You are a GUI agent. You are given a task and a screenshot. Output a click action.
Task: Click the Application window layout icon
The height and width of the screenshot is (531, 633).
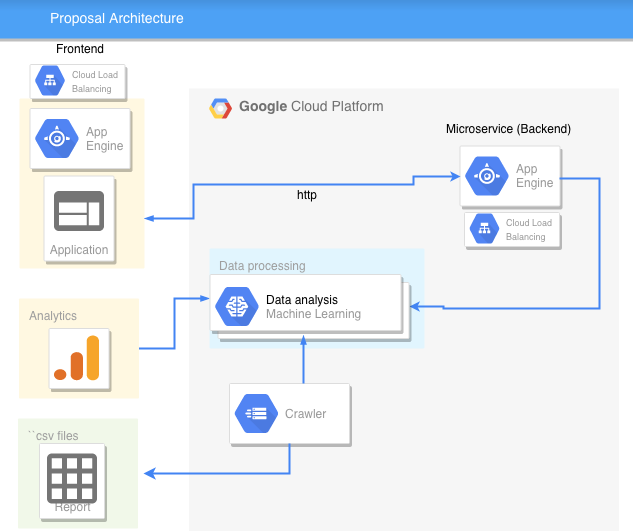[x=78, y=212]
